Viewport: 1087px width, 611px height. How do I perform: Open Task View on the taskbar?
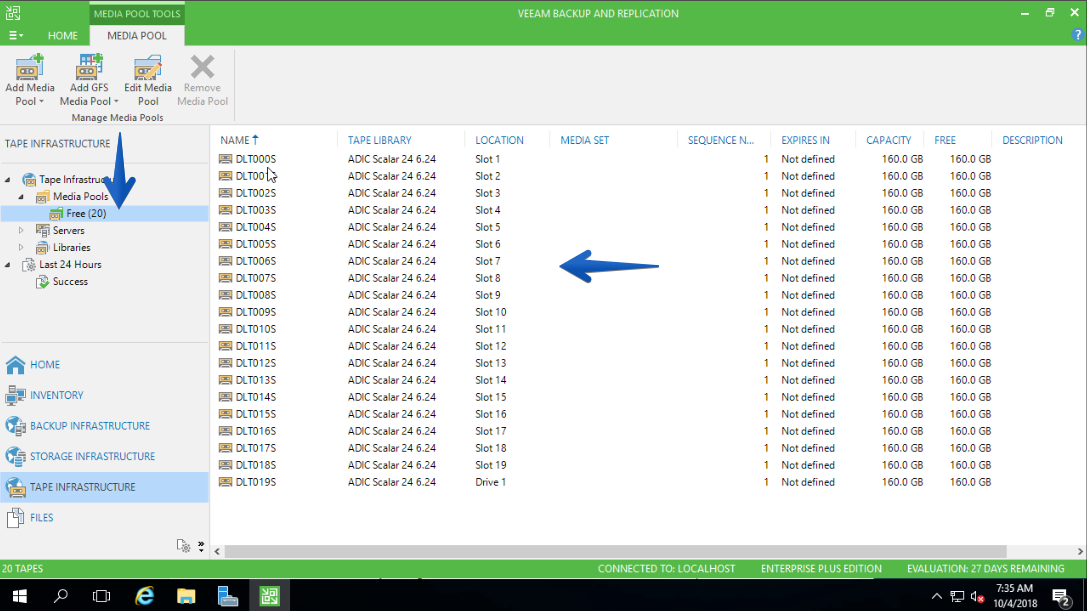pyautogui.click(x=101, y=596)
